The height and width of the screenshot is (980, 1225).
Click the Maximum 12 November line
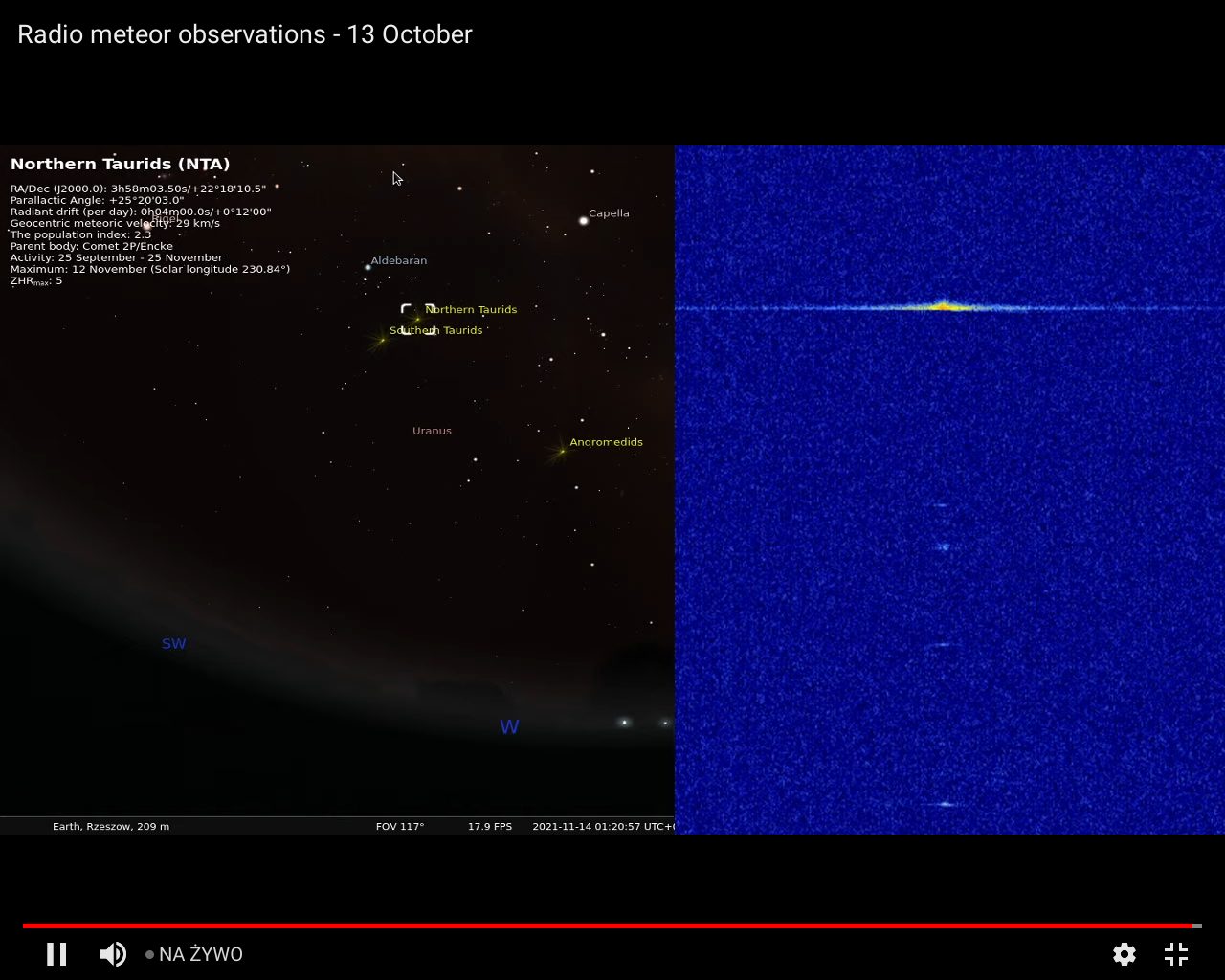150,269
